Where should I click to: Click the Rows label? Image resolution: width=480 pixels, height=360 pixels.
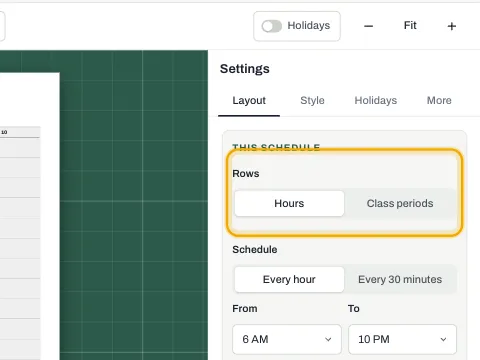click(x=246, y=174)
